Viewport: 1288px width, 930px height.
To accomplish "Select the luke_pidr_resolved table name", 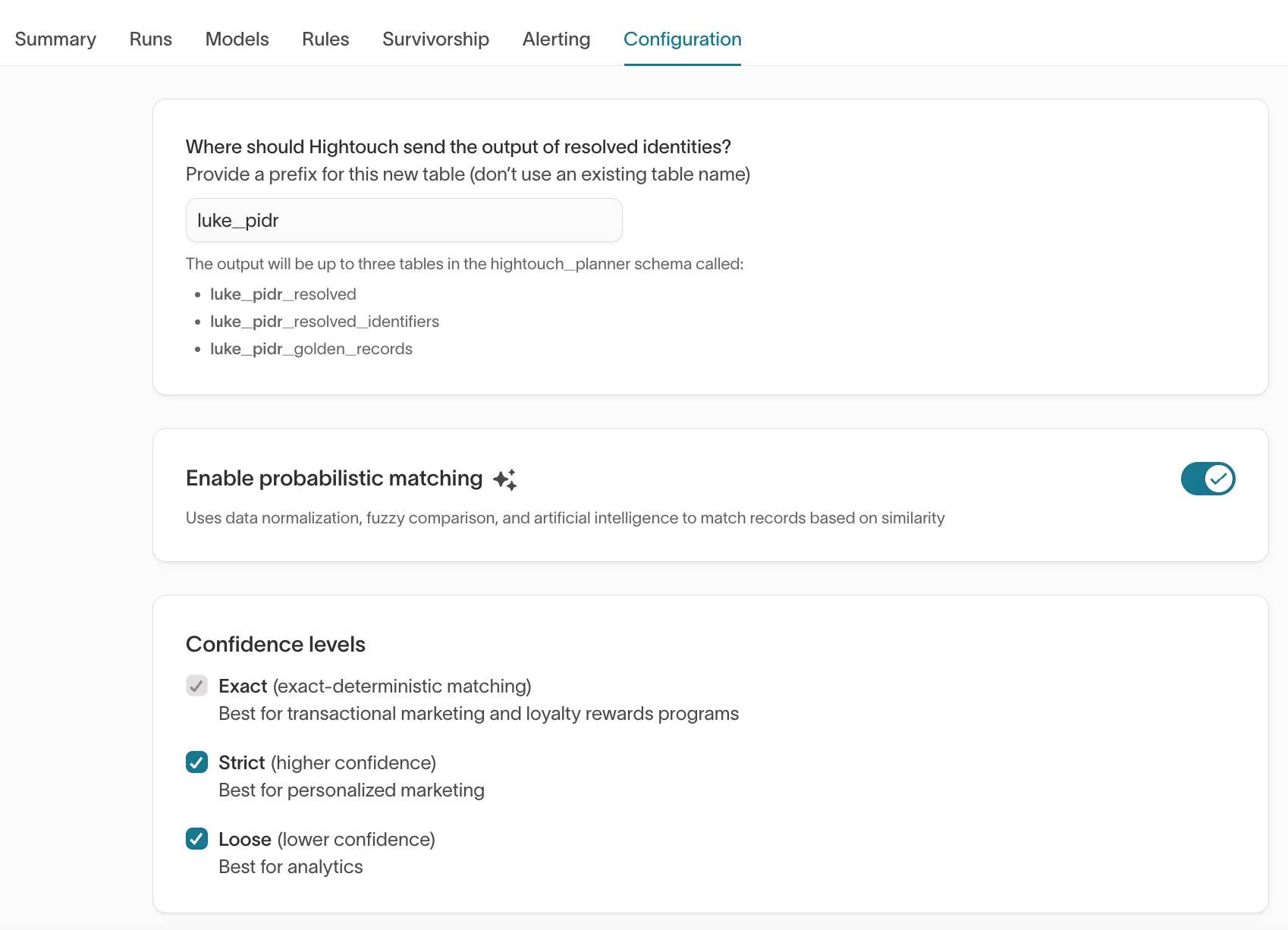I will (283, 294).
